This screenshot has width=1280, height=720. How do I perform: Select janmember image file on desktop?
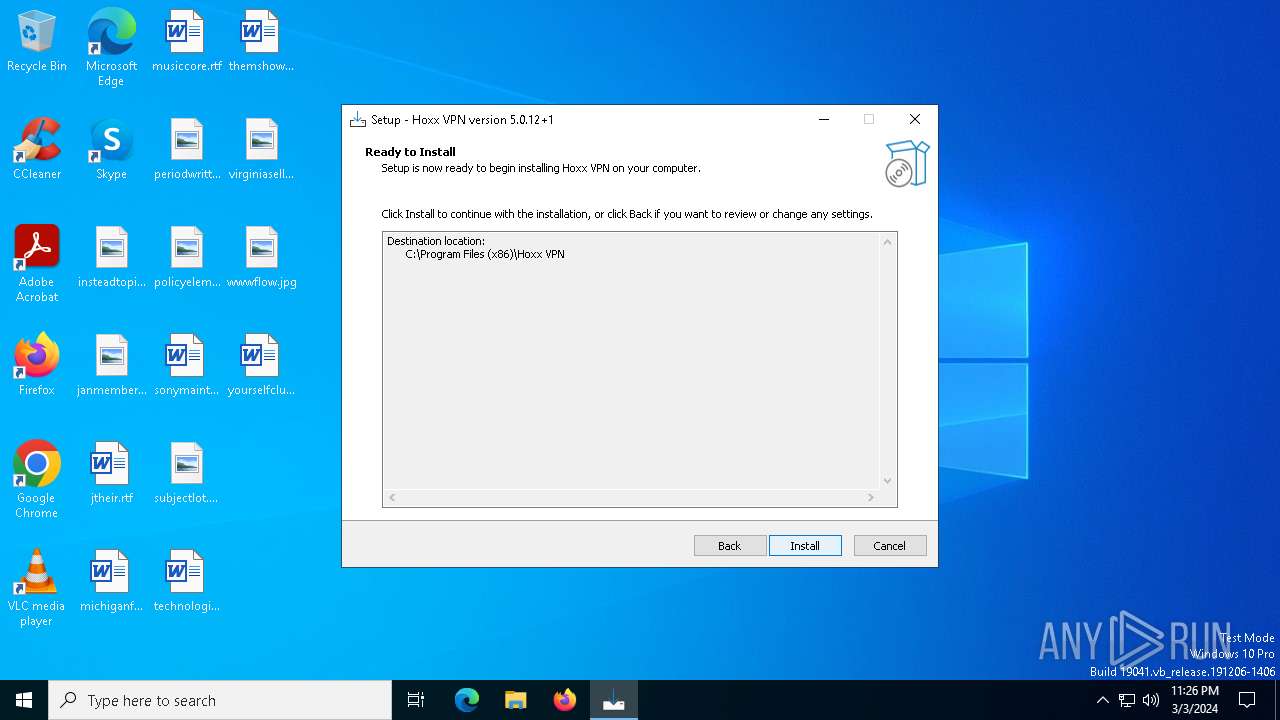point(111,366)
